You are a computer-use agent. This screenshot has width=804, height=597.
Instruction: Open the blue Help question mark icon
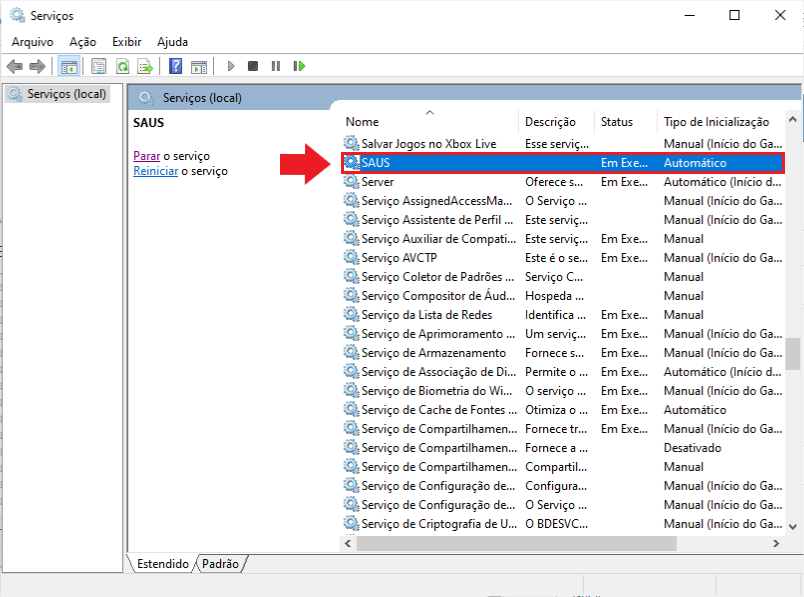[x=175, y=66]
